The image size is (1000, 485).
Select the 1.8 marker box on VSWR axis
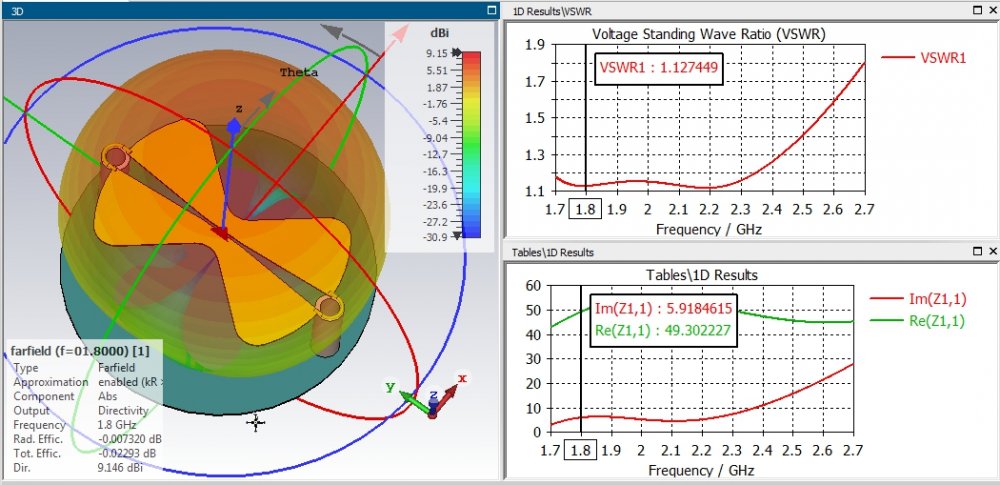583,208
